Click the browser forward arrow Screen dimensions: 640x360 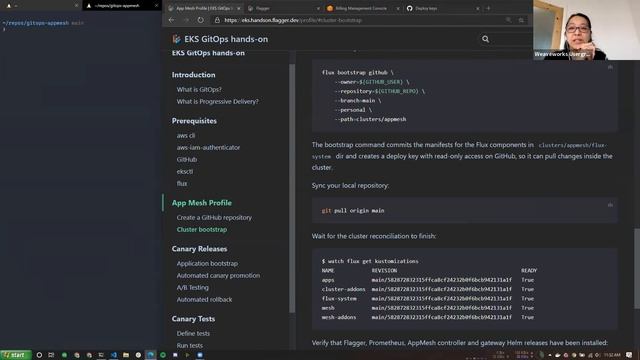tap(186, 20)
